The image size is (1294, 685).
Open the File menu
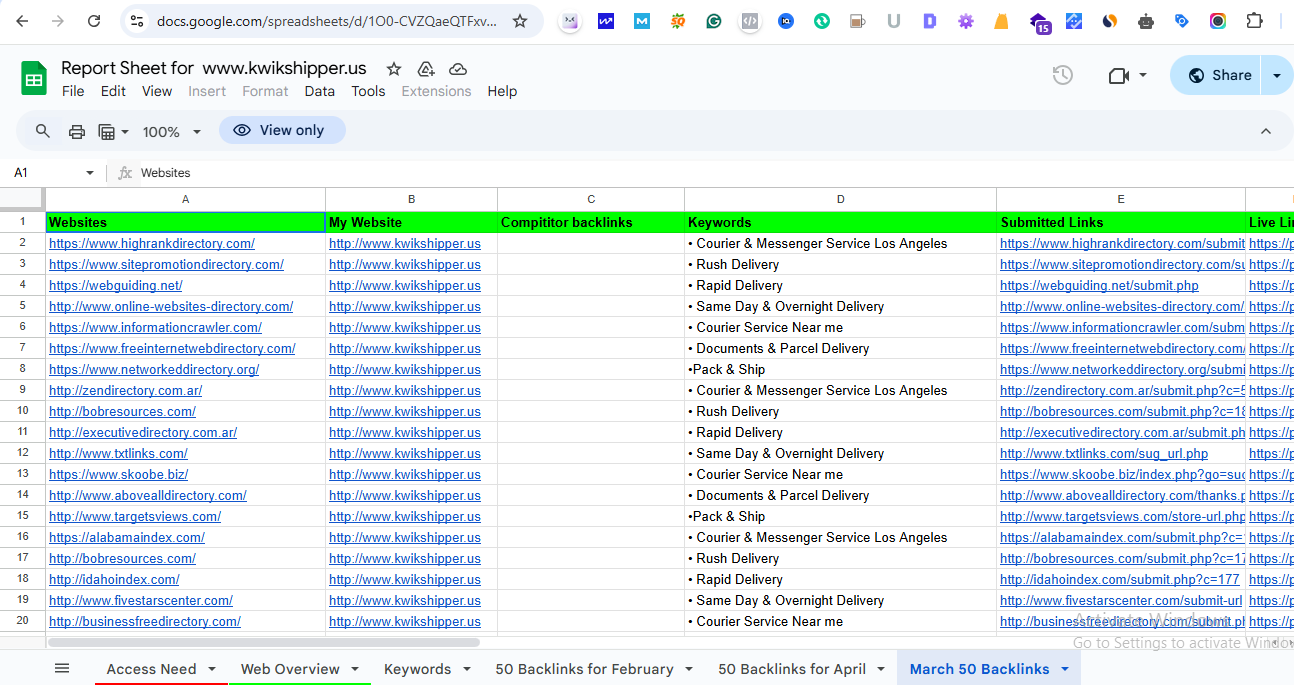73,91
